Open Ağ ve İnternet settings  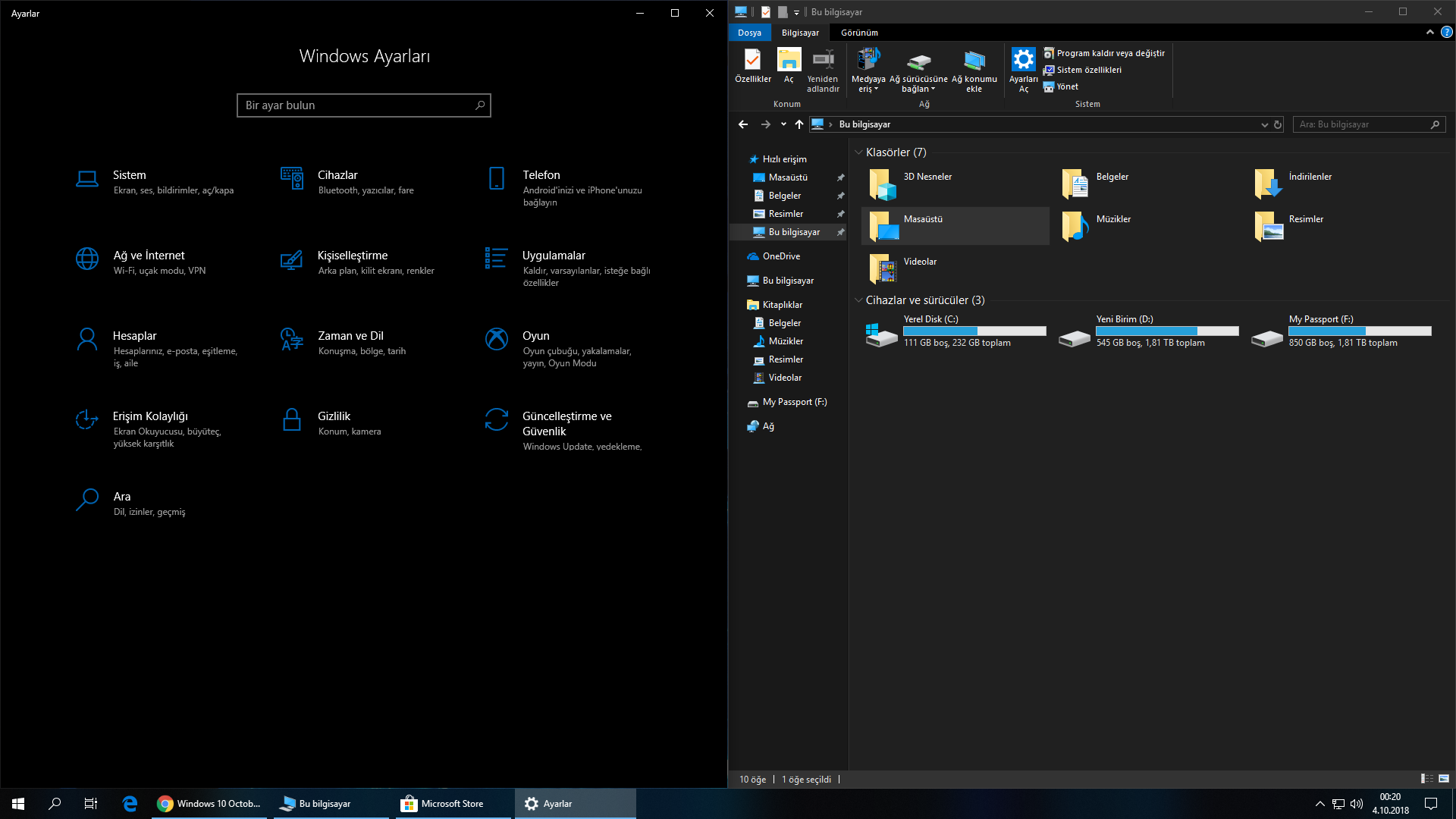coord(141,262)
